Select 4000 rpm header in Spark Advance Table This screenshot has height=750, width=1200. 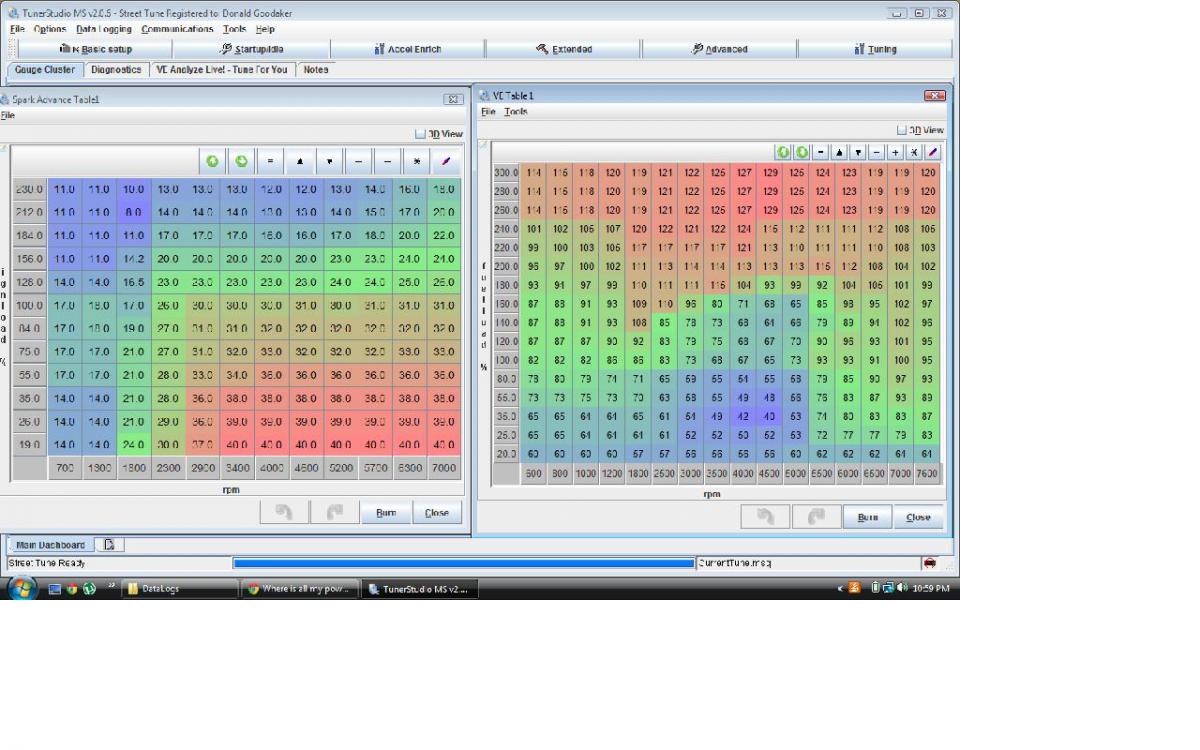[x=271, y=468]
